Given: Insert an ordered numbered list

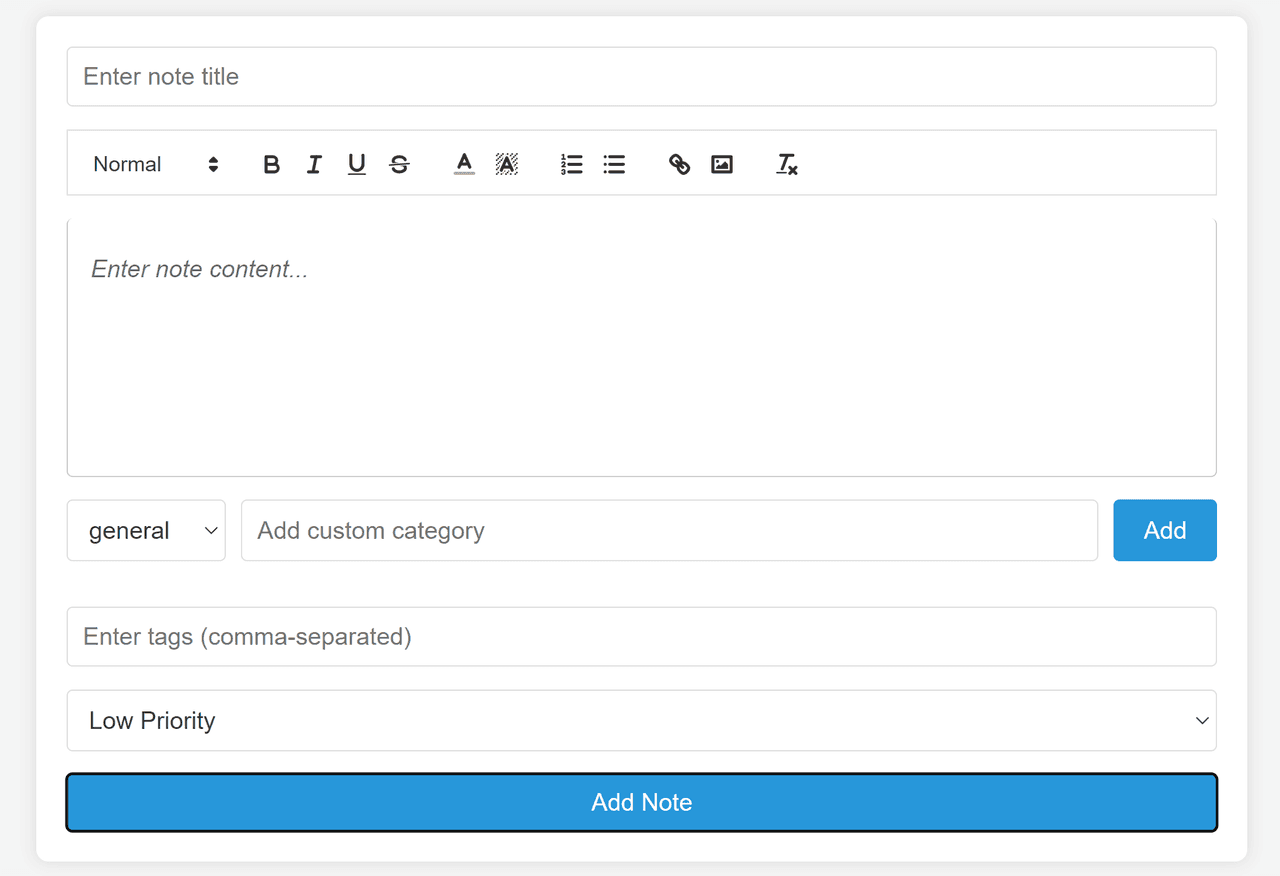Looking at the screenshot, I should (x=571, y=165).
